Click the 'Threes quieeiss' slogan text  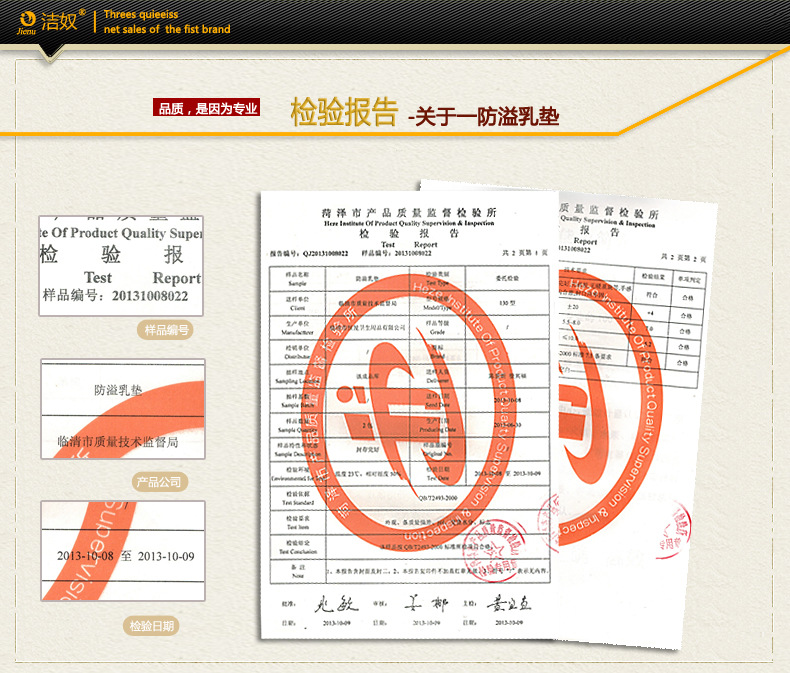tap(141, 14)
